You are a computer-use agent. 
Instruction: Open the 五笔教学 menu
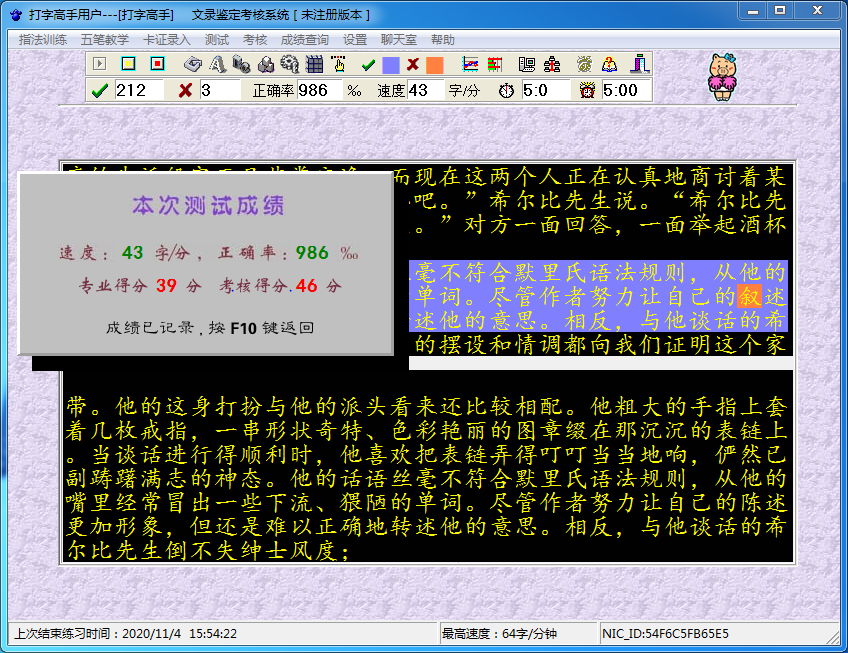[105, 39]
